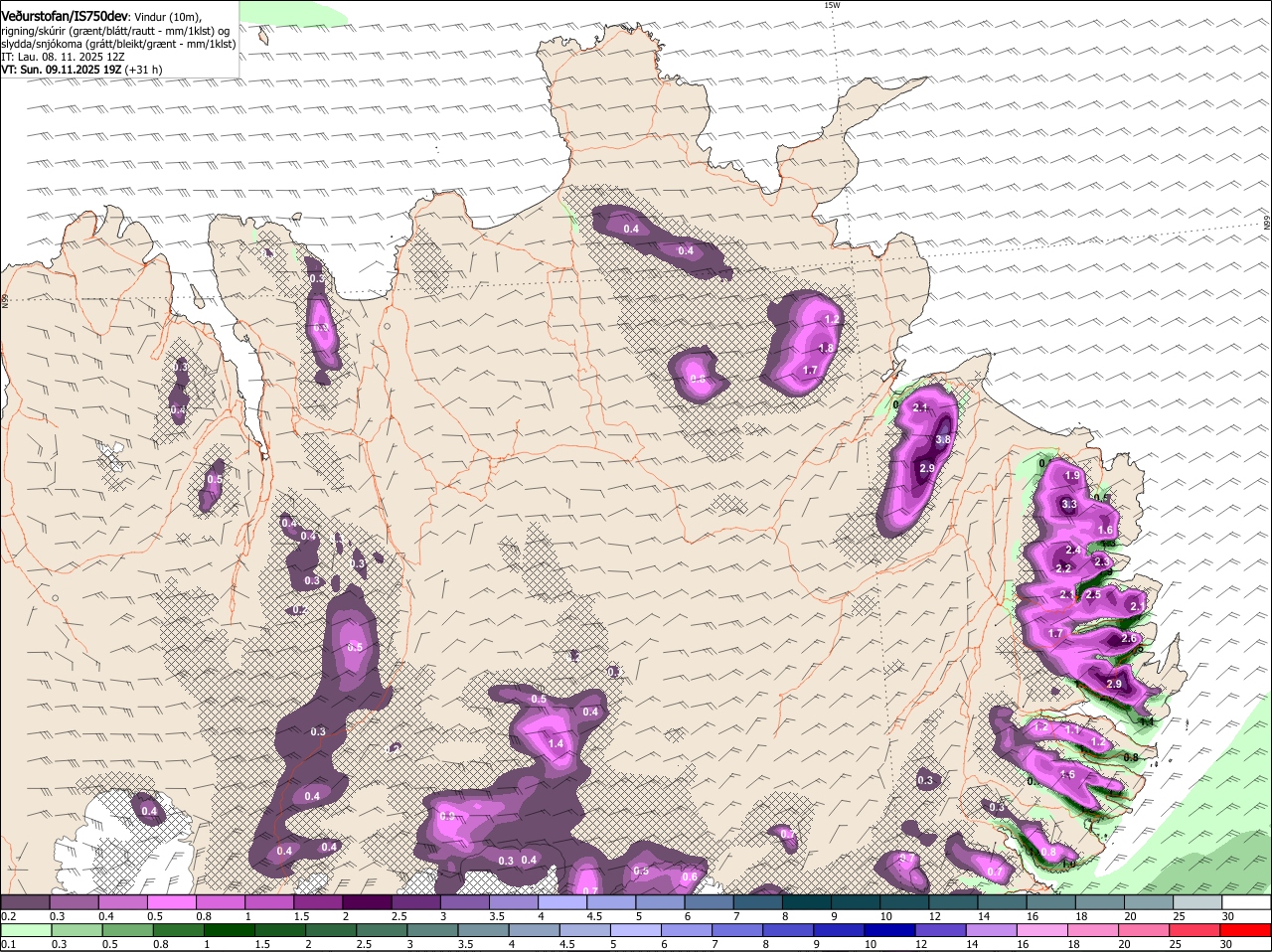Screen dimensions: 1272x952
Task: Click the 3.8 precipitation value on the map
Action: [x=944, y=440]
